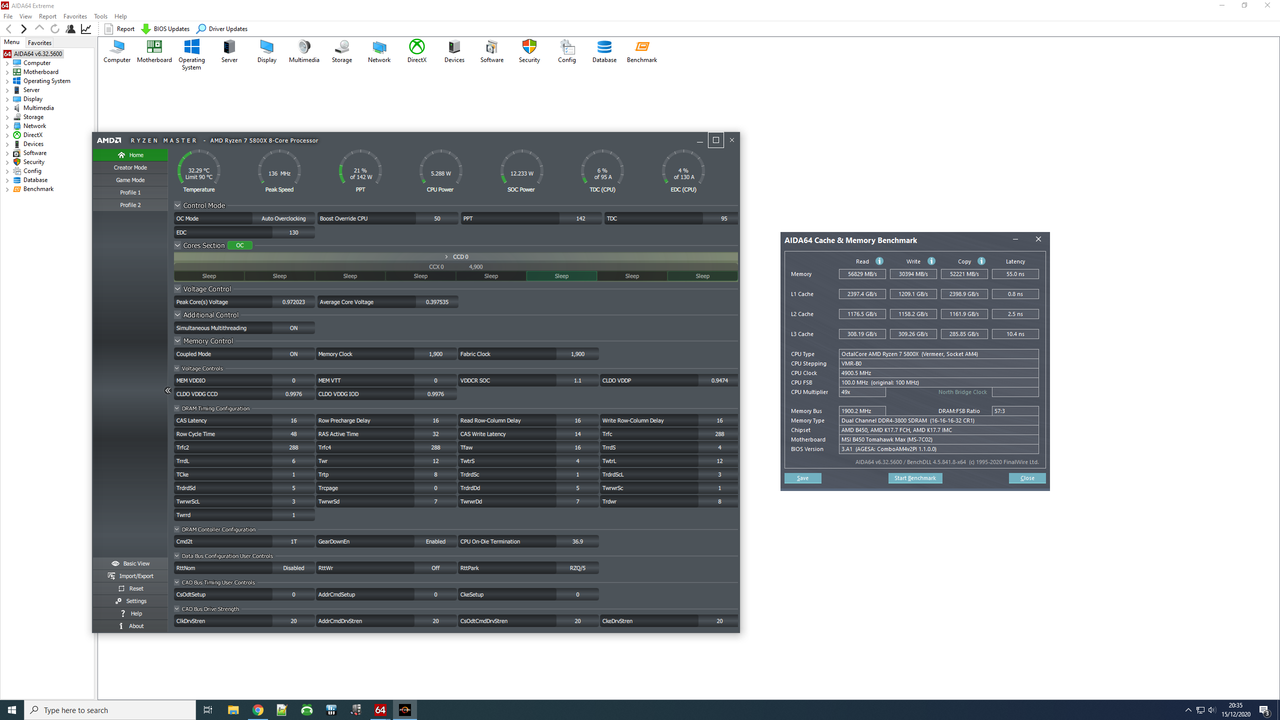Image resolution: width=1280 pixels, height=720 pixels.
Task: Select Game Mode in Ryzen Master sidebar
Action: point(130,180)
